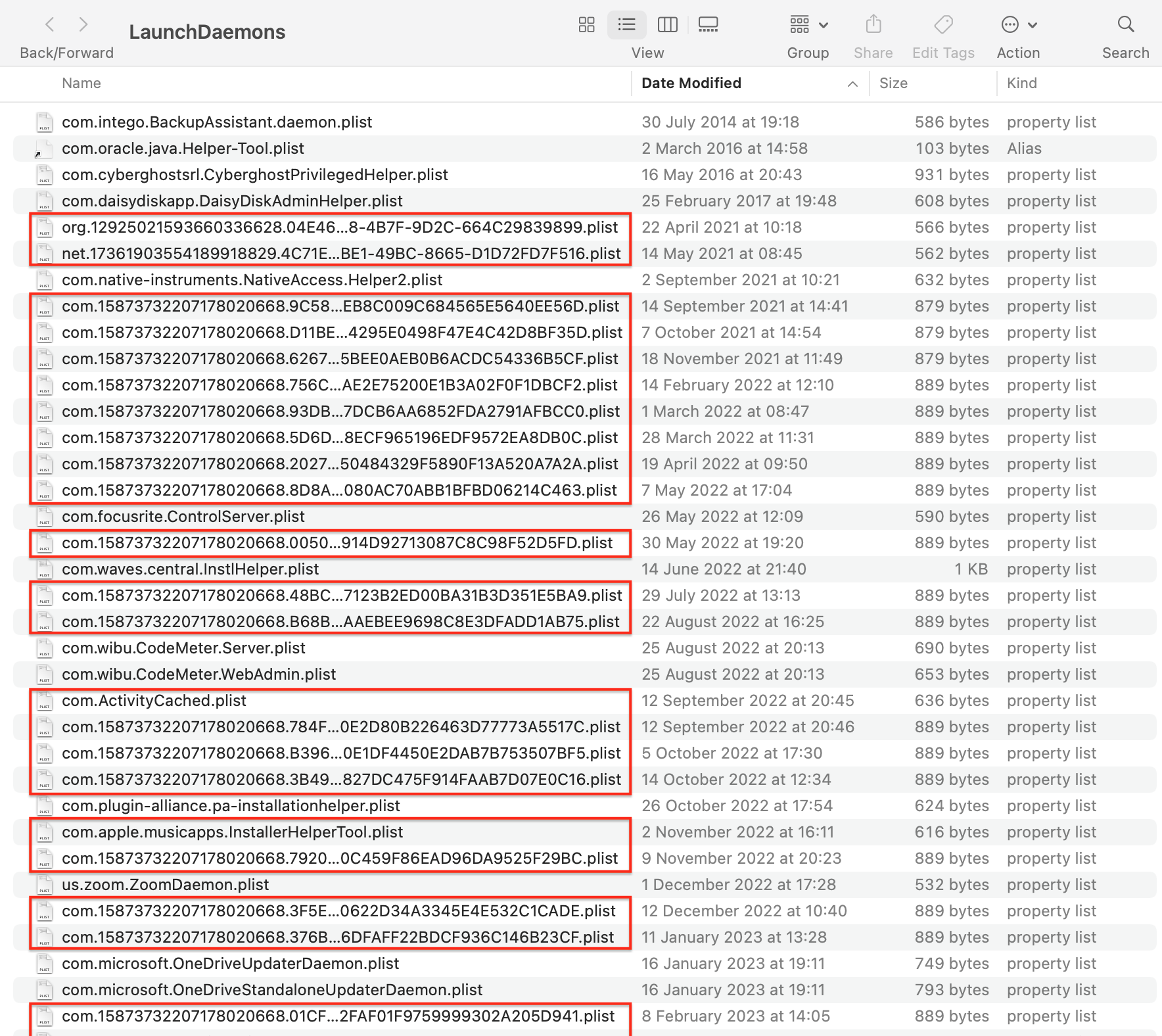Viewport: 1162px width, 1036px height.
Task: Select com.focusrite.ControlServer.plist file name
Action: point(183,517)
